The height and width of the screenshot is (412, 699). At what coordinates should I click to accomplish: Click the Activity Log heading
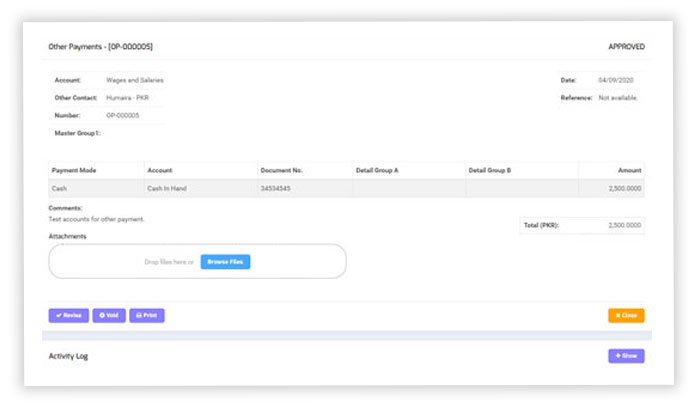[68, 356]
